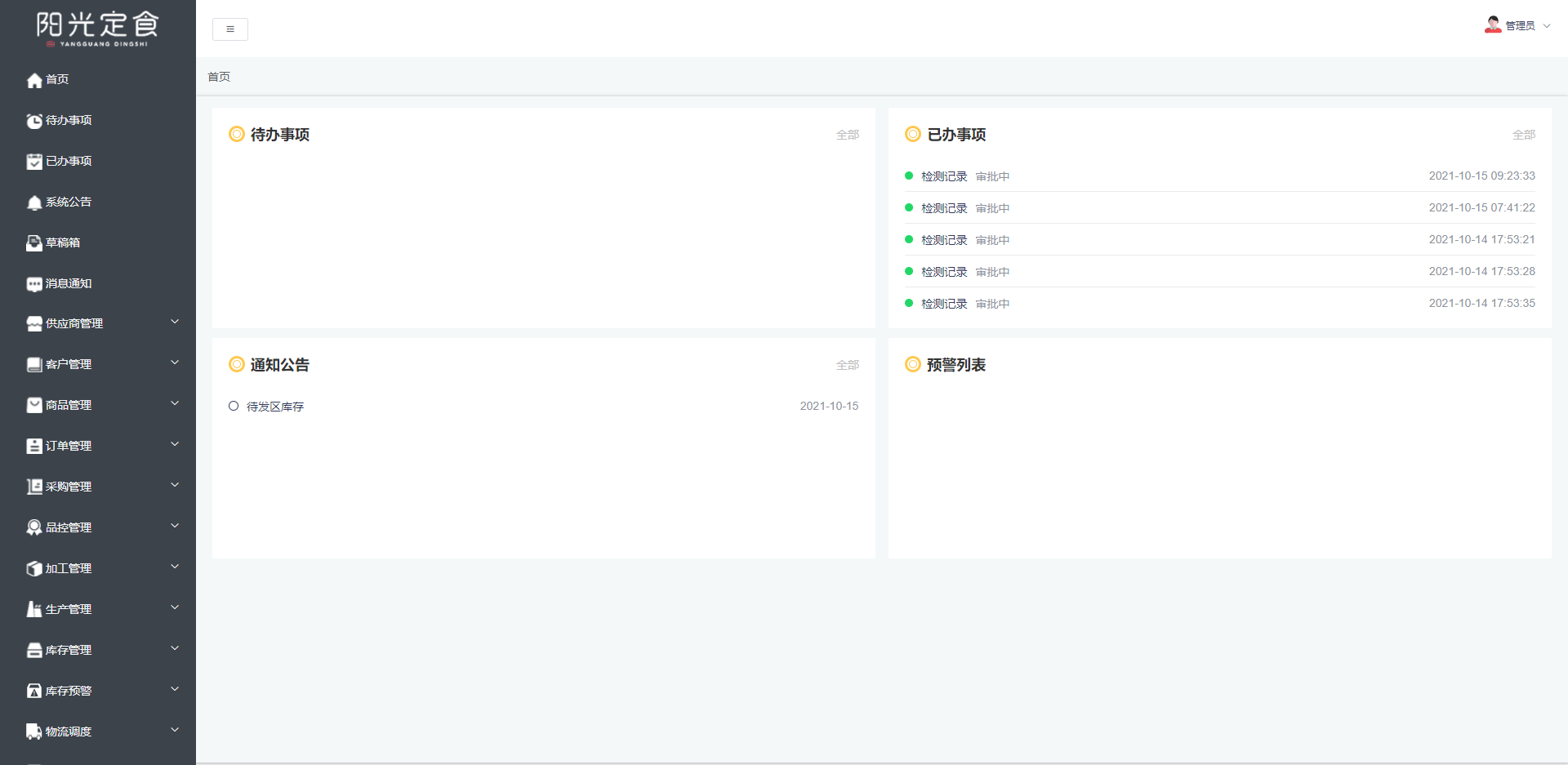The image size is (1568, 765).
Task: Open the 管理员 user dropdown
Action: point(1517,25)
